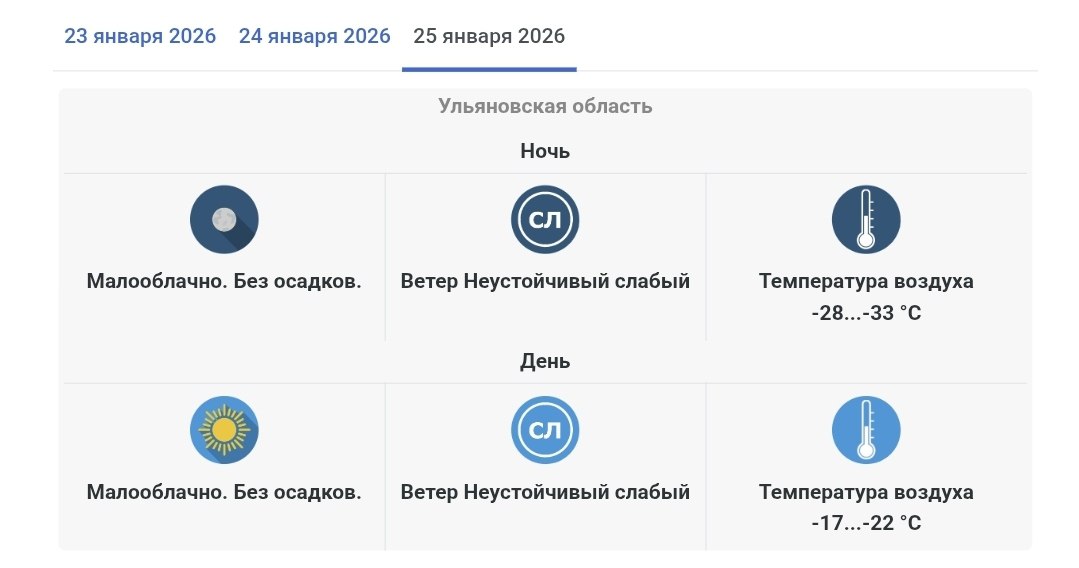The width and height of the screenshot is (1079, 568).
Task: Click night Малооблачно. Без осадков. text
Action: click(x=224, y=281)
